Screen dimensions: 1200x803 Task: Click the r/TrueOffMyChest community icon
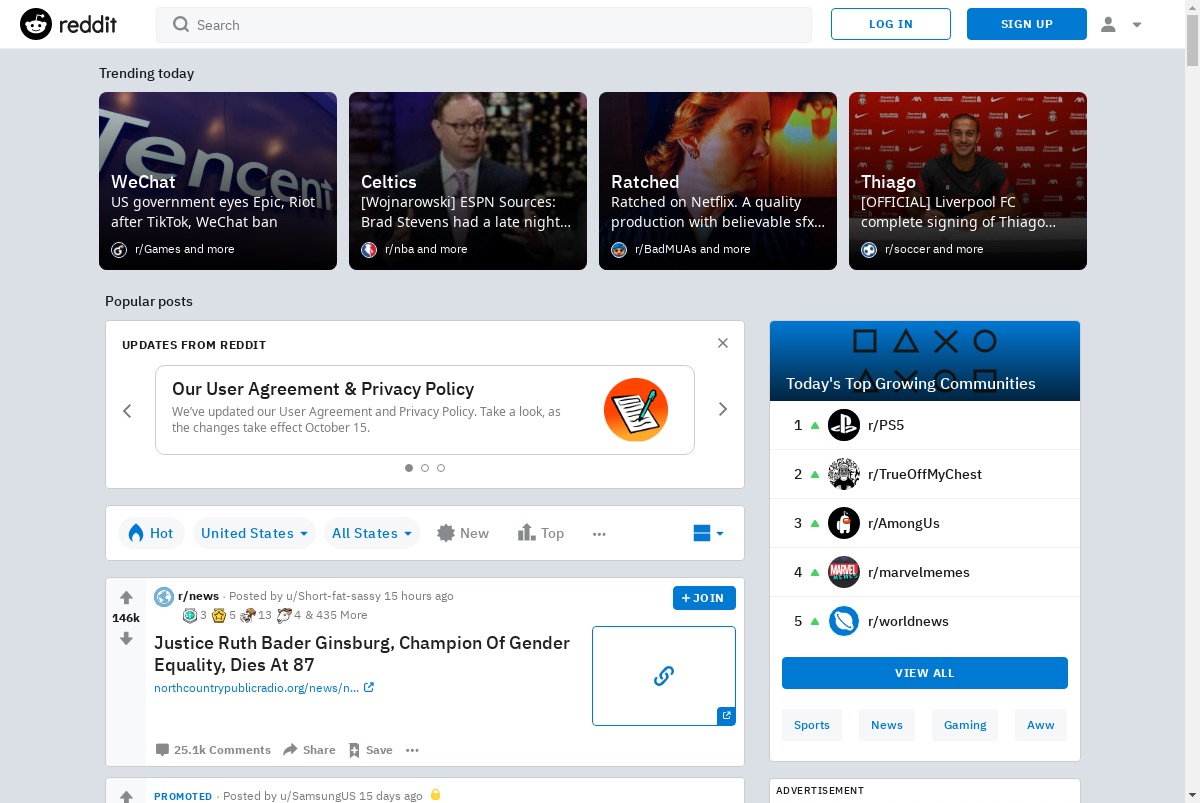pos(844,474)
